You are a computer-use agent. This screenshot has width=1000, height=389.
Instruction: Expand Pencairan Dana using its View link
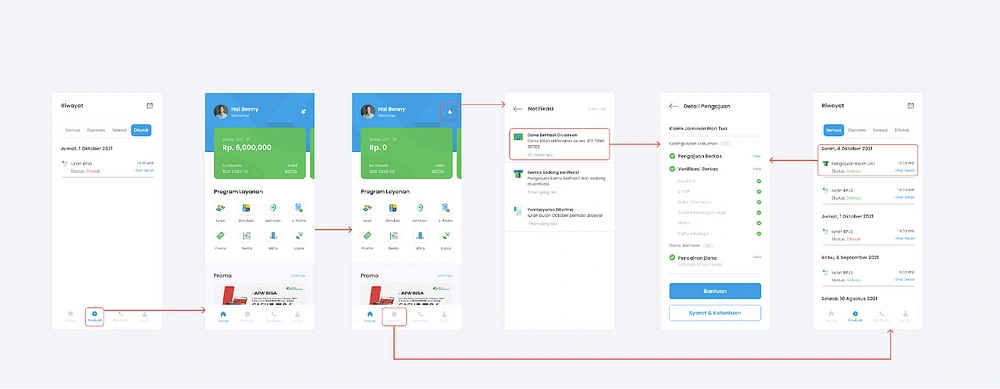click(756, 257)
